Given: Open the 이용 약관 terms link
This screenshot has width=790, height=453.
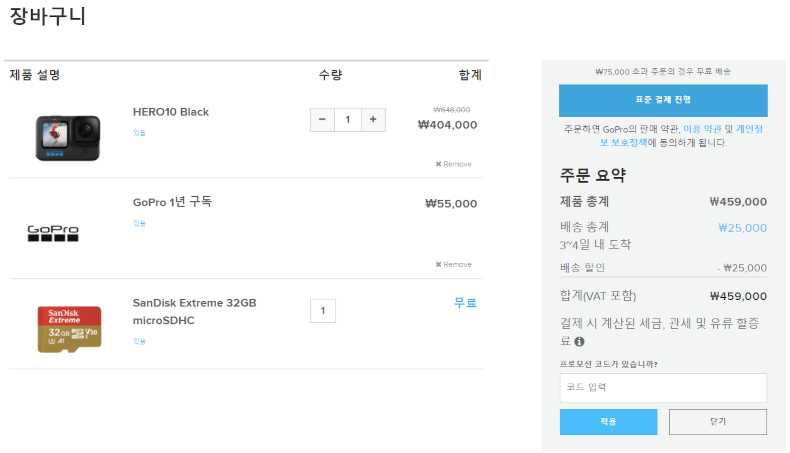Looking at the screenshot, I should tap(702, 129).
